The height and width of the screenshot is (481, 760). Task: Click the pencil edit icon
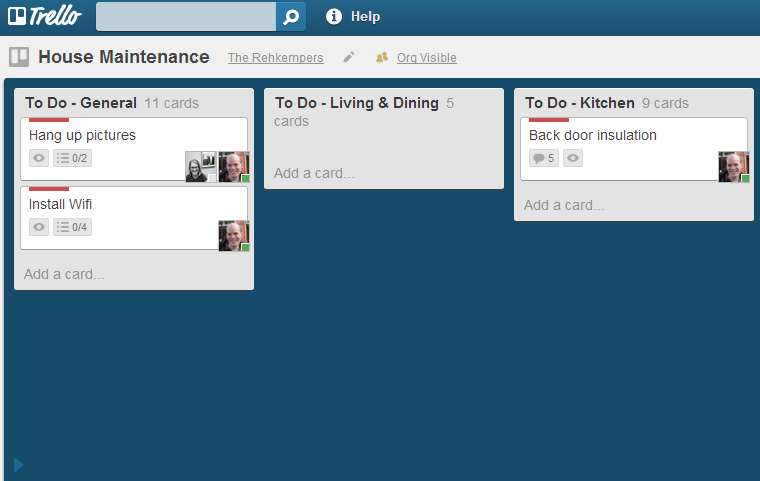[349, 57]
